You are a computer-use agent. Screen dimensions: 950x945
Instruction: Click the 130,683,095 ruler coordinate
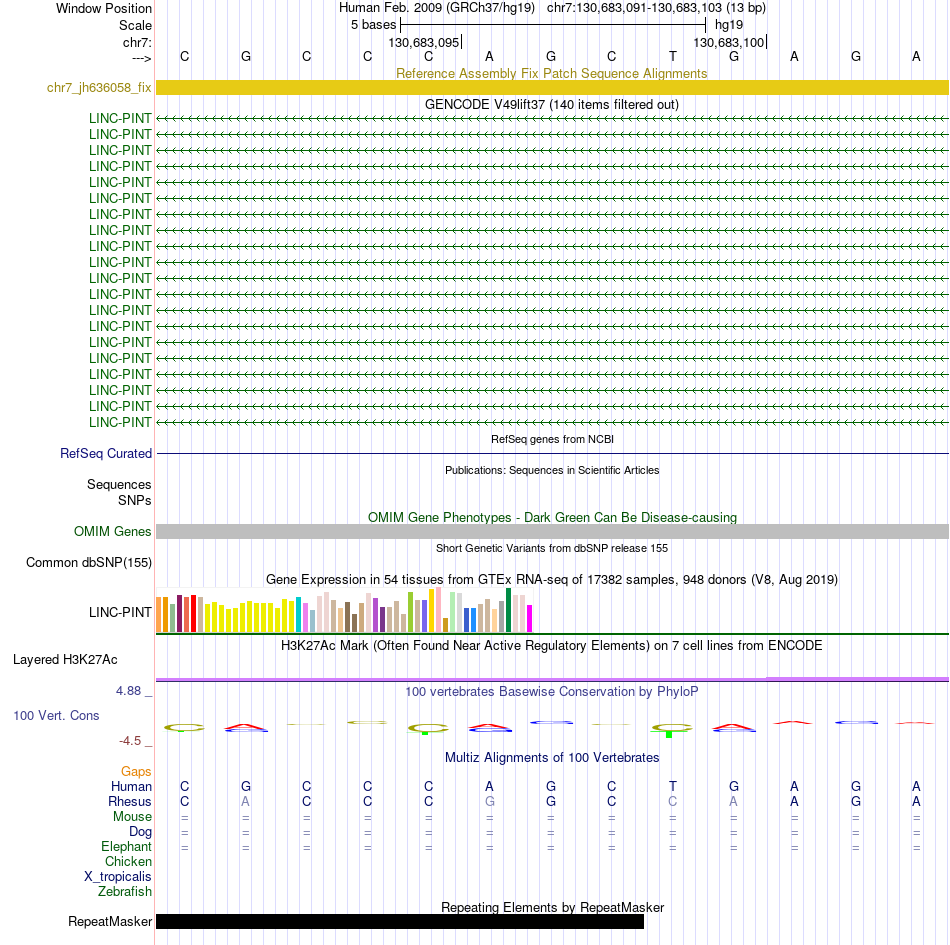424,42
